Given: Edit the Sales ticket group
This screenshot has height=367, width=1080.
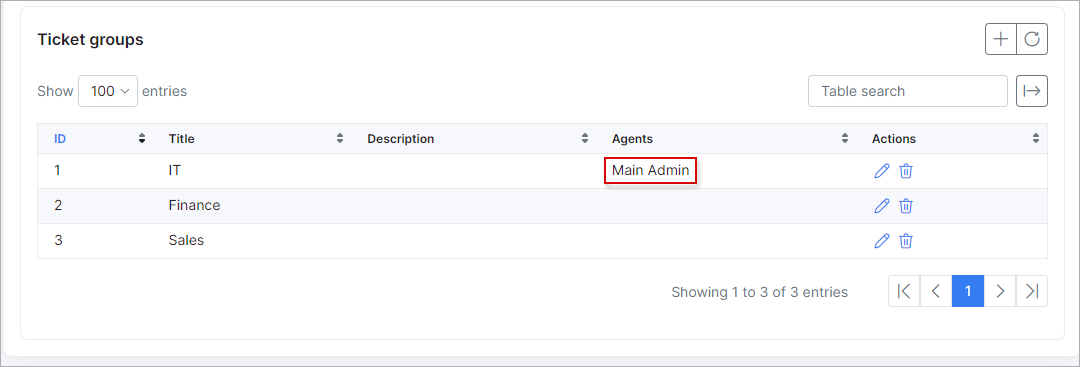Looking at the screenshot, I should (x=882, y=240).
